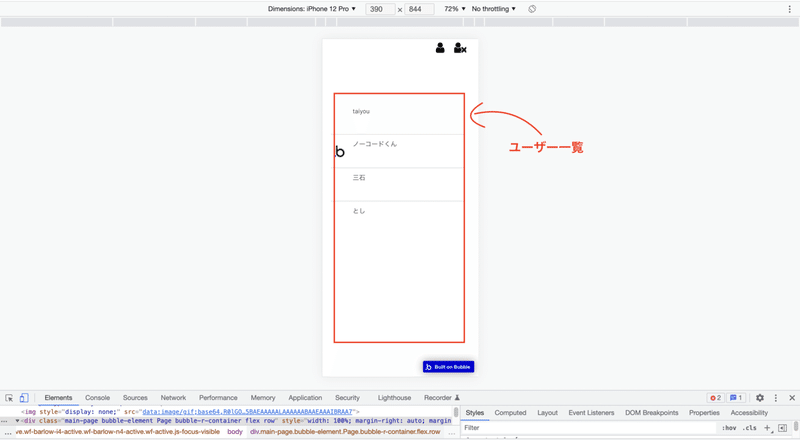Open the Dimensions iPhone 12 Pro dropdown
The width and height of the screenshot is (800, 440).
[x=312, y=9]
